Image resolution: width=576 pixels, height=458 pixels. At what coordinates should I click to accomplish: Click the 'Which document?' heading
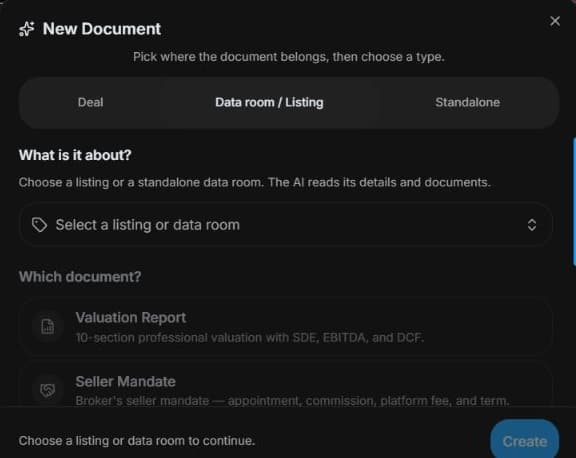[x=80, y=277]
